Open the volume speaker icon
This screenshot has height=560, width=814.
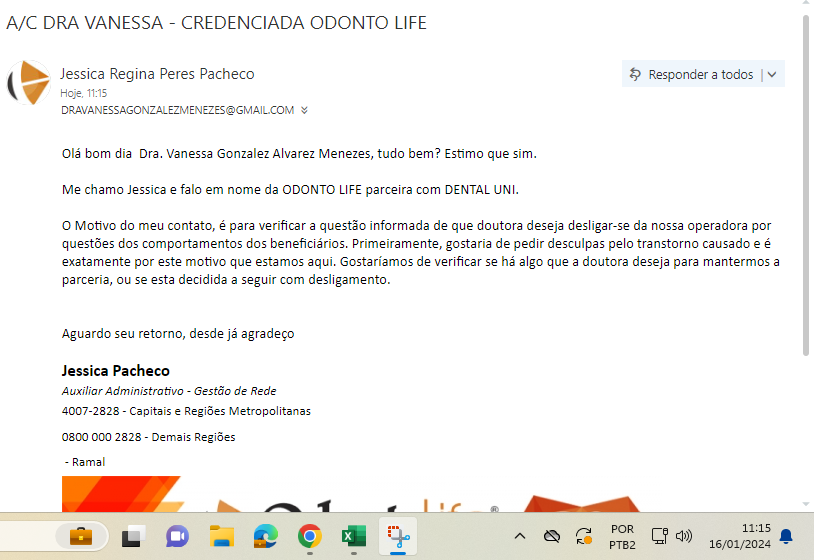[x=684, y=536]
